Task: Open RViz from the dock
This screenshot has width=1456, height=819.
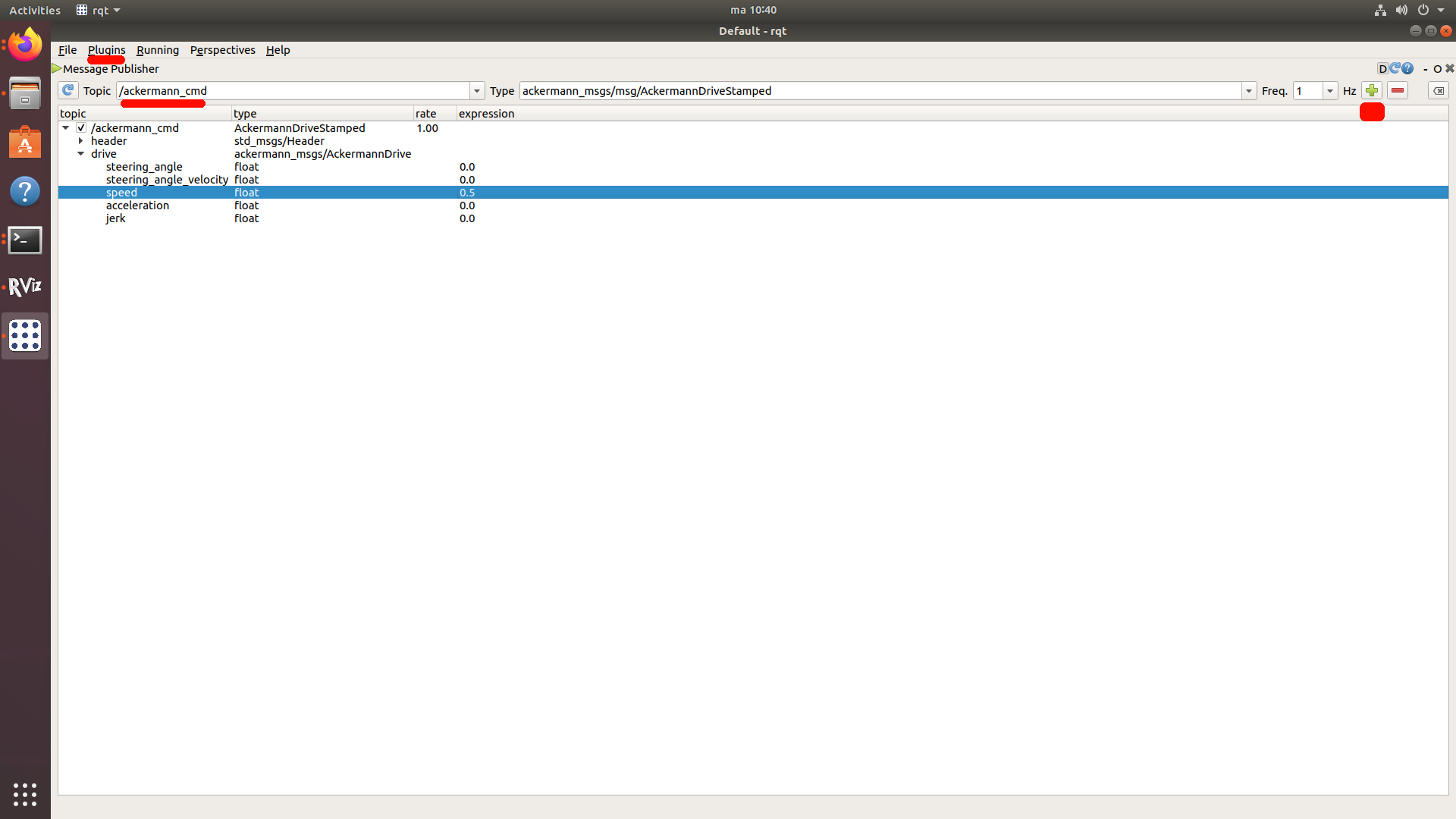Action: [25, 287]
